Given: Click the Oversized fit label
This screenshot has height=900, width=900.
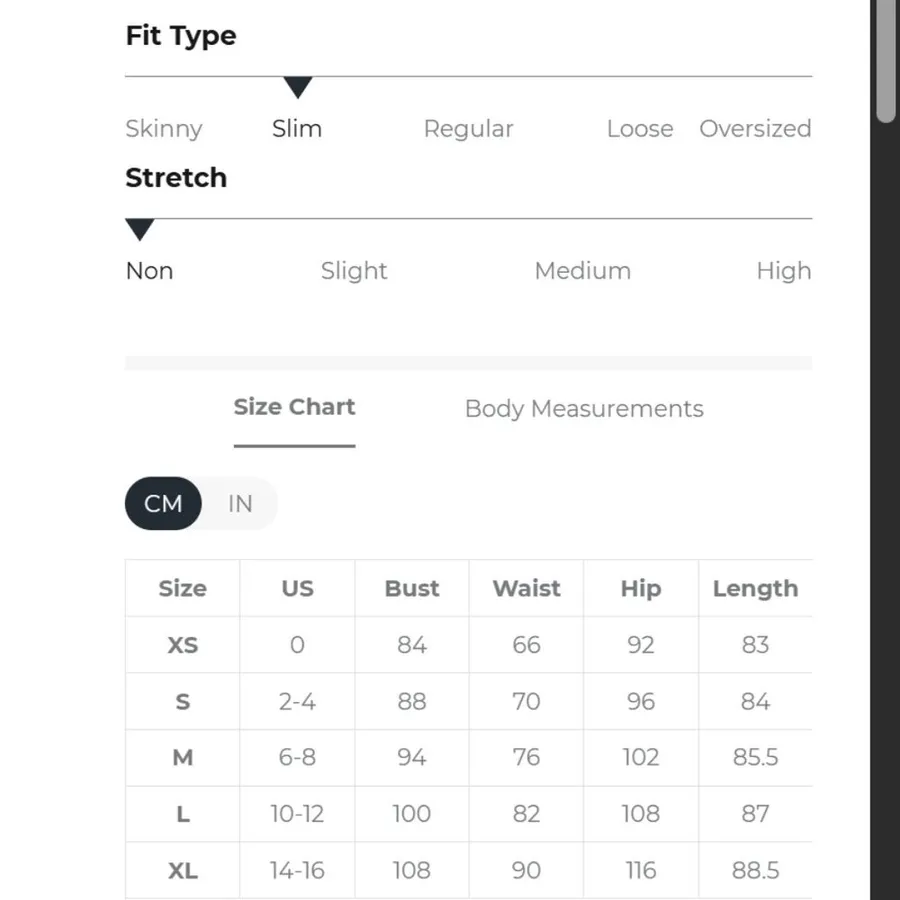Looking at the screenshot, I should tap(755, 129).
